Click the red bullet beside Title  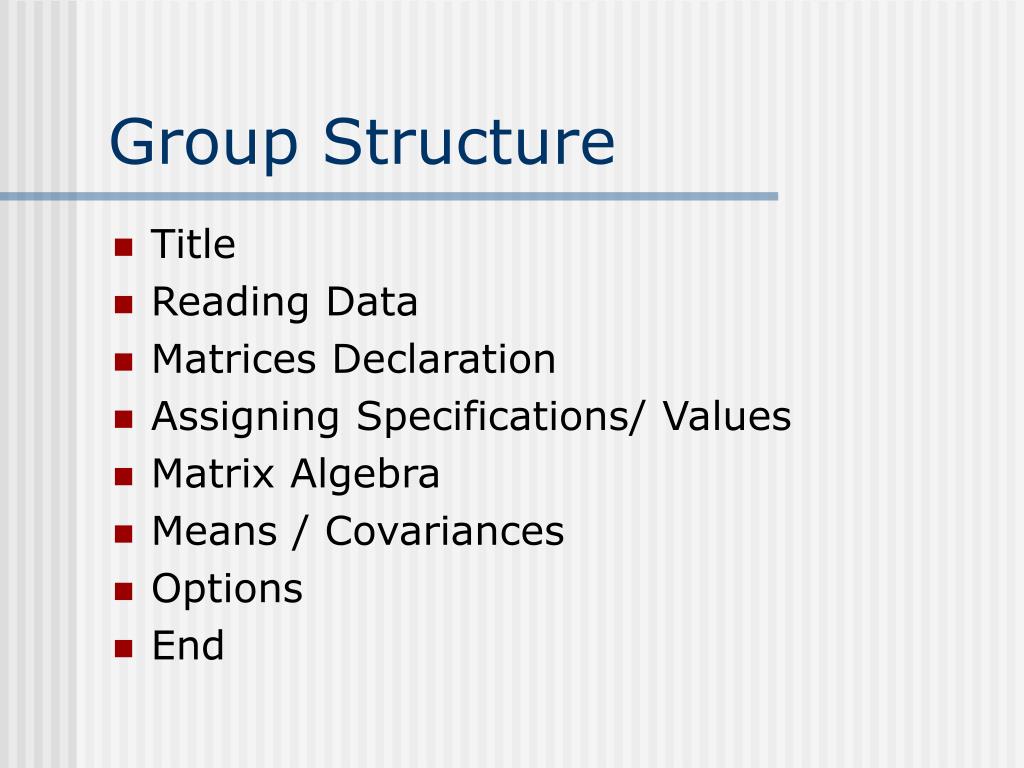(x=123, y=248)
